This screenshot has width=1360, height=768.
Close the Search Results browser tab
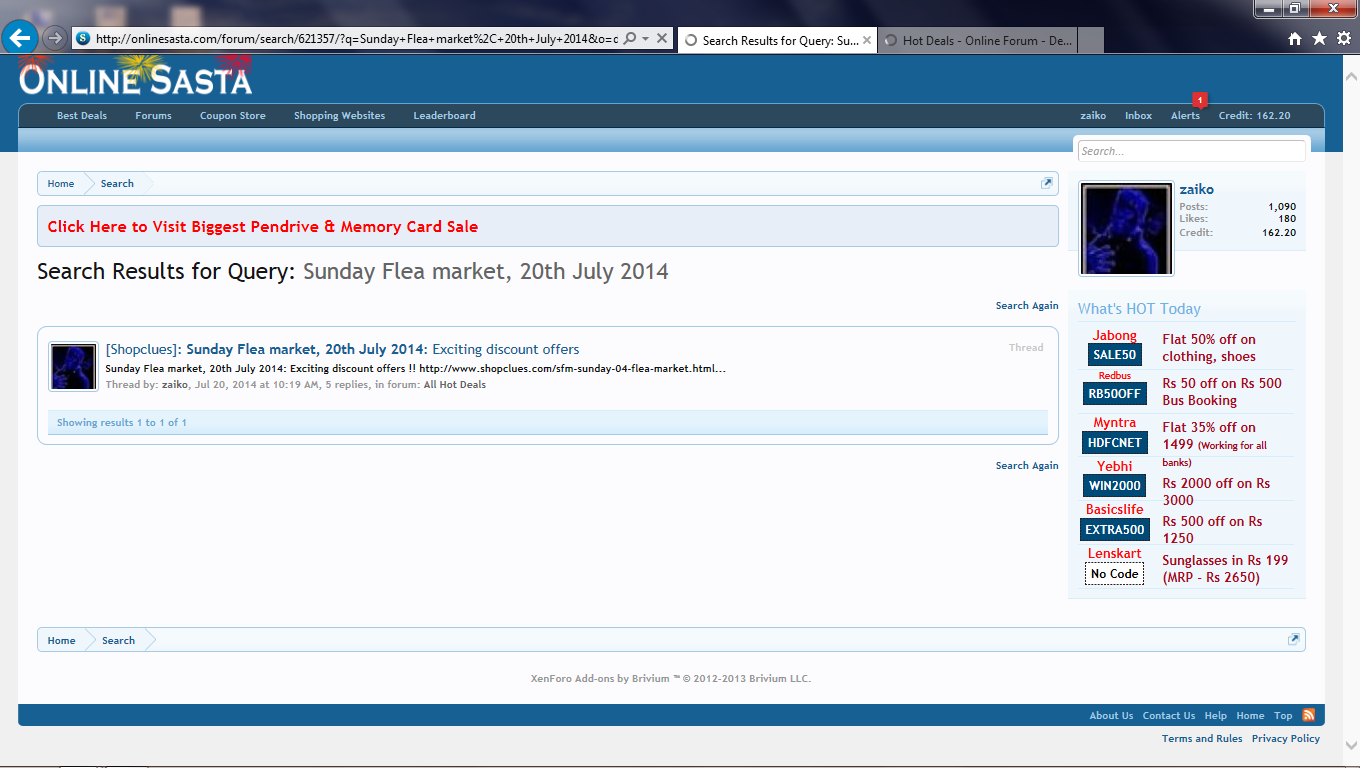(x=866, y=40)
